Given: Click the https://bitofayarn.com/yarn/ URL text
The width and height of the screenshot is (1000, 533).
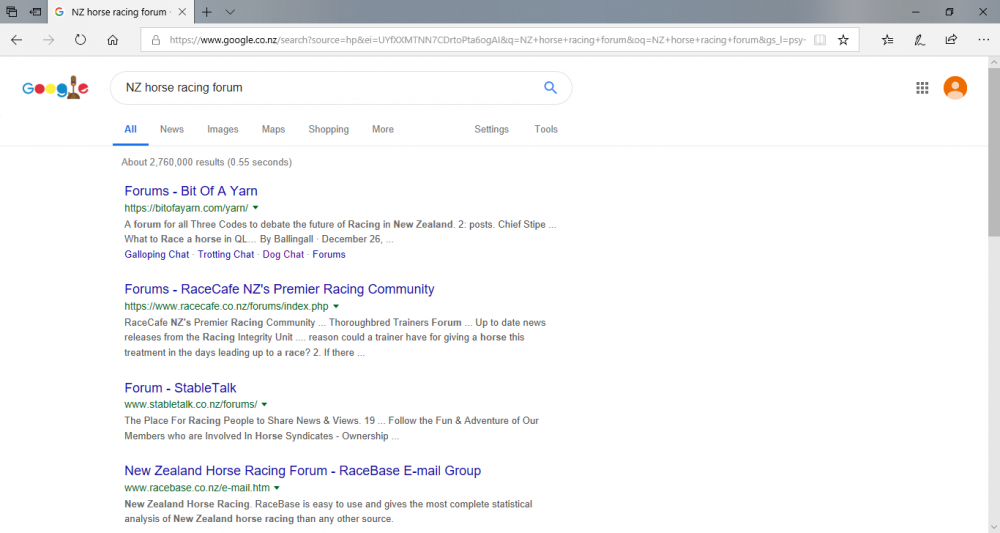Looking at the screenshot, I should tap(186, 208).
